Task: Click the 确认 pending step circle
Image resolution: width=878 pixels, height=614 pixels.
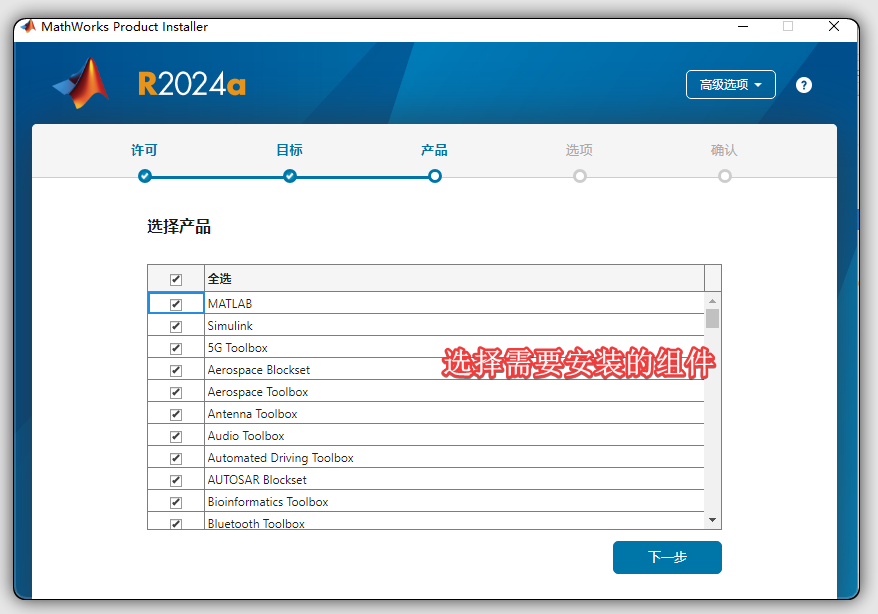Action: (725, 176)
